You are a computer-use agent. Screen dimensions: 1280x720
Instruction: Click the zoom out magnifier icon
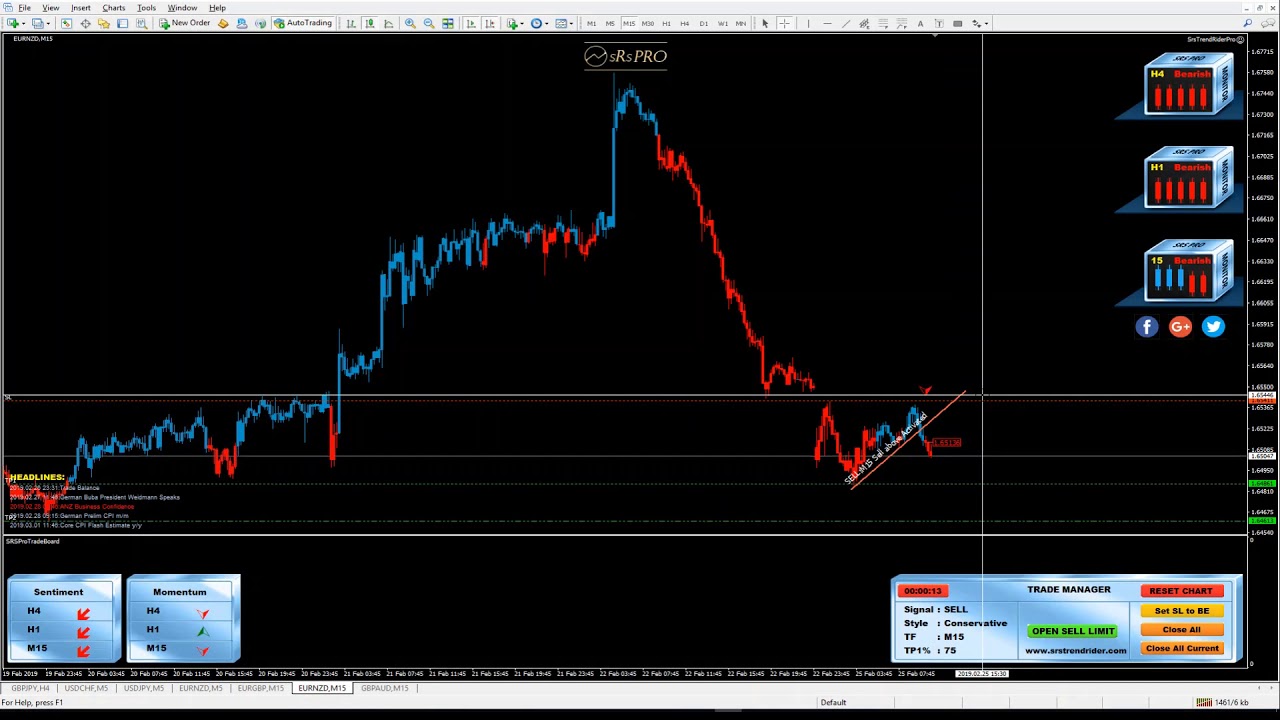pos(429,23)
